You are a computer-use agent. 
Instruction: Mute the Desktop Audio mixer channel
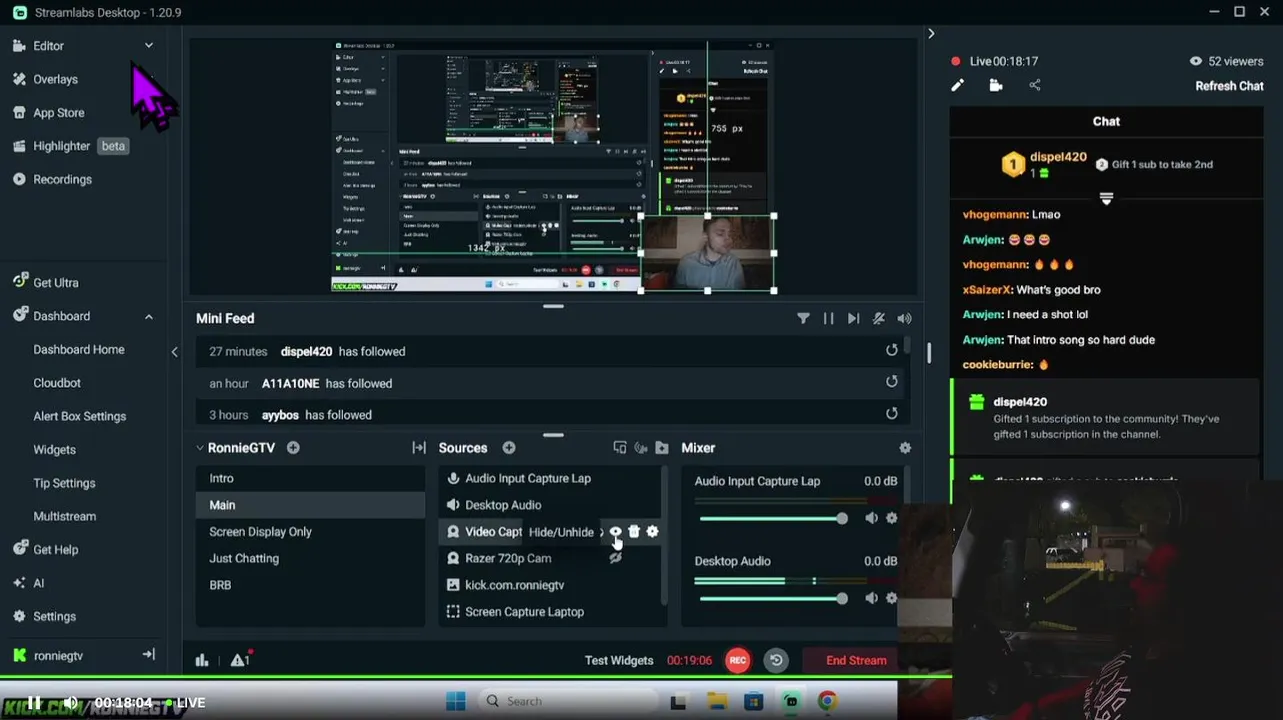(871, 598)
